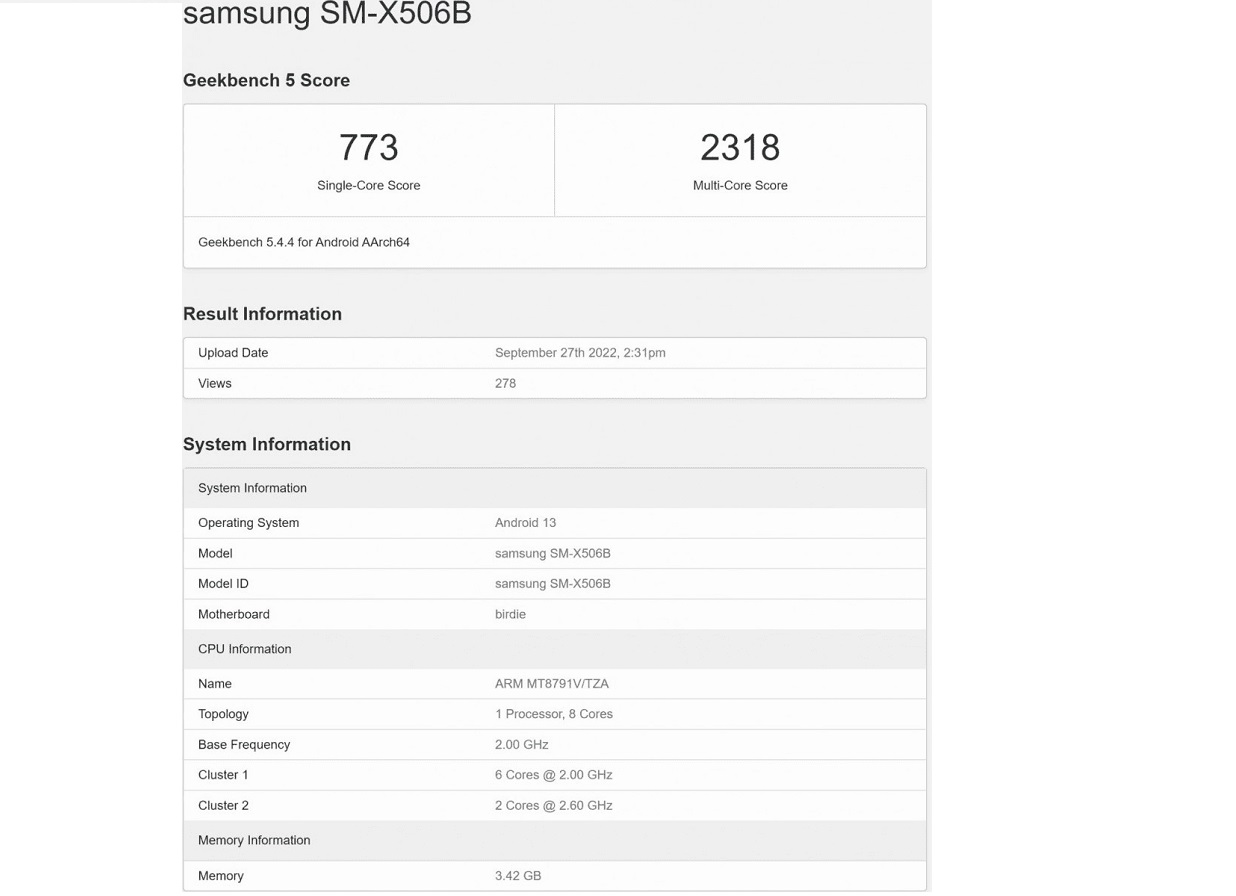The image size is (1236, 896).
Task: Click the 'ARM MT8791V/TZA' value
Action: (x=552, y=684)
